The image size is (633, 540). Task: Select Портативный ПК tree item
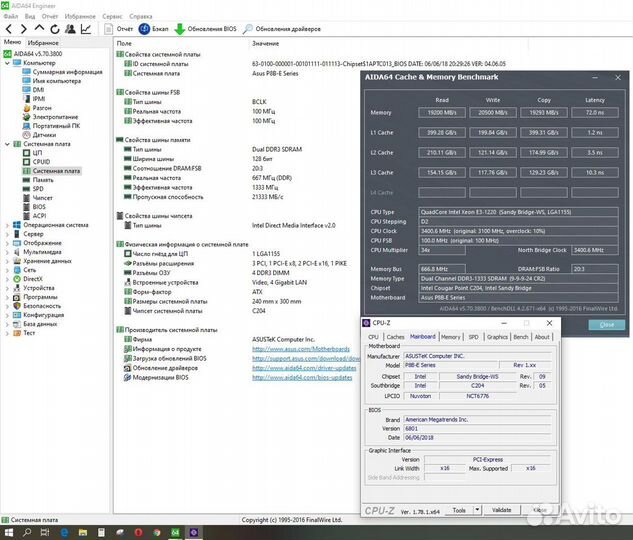(51, 126)
